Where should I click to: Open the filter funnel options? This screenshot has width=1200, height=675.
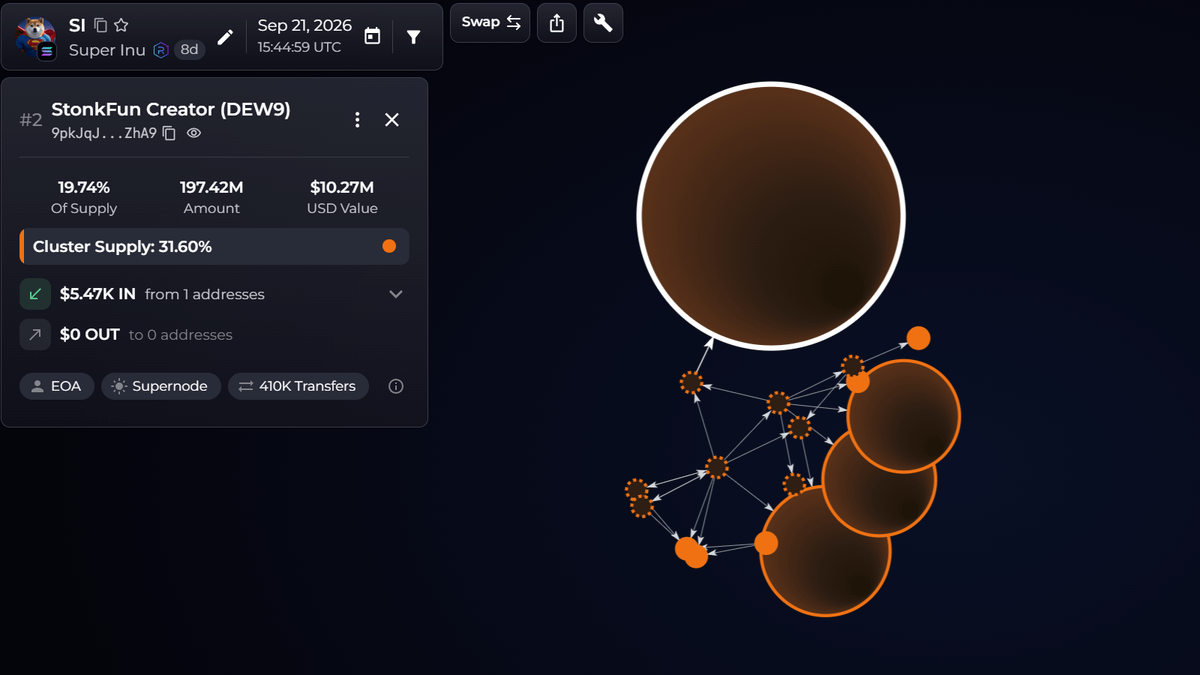click(x=414, y=37)
